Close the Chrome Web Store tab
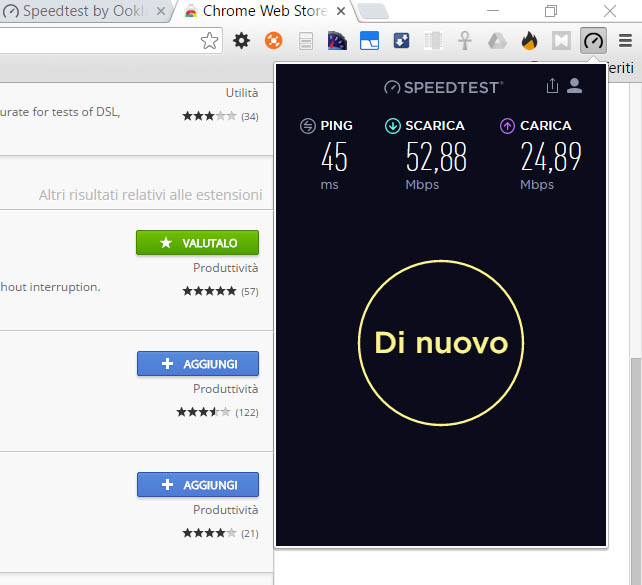Screen dimensions: 642x585 [x=341, y=11]
